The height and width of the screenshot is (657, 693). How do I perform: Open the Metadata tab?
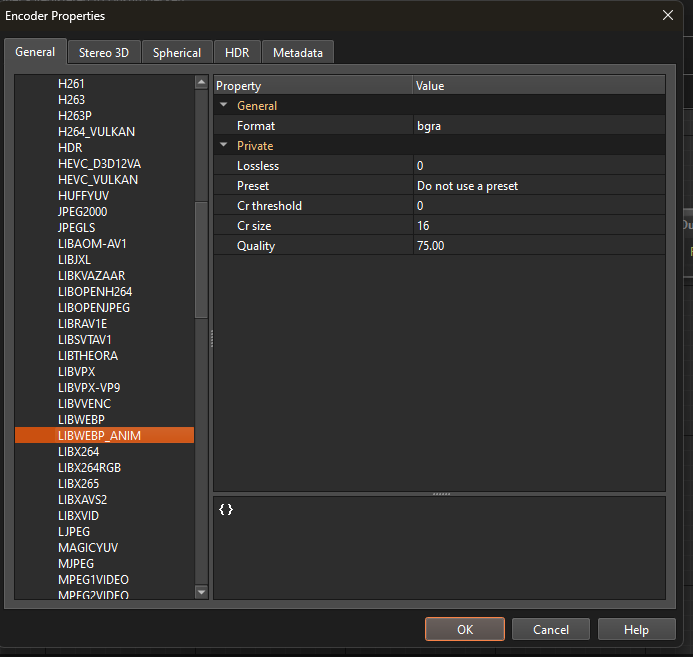coord(297,53)
